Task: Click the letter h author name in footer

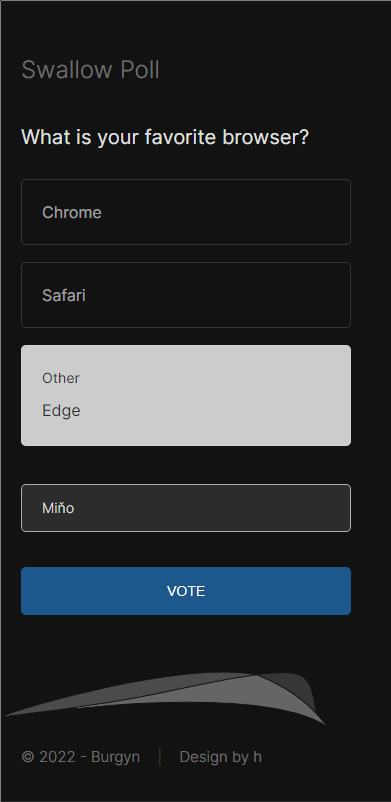Action: [x=257, y=757]
